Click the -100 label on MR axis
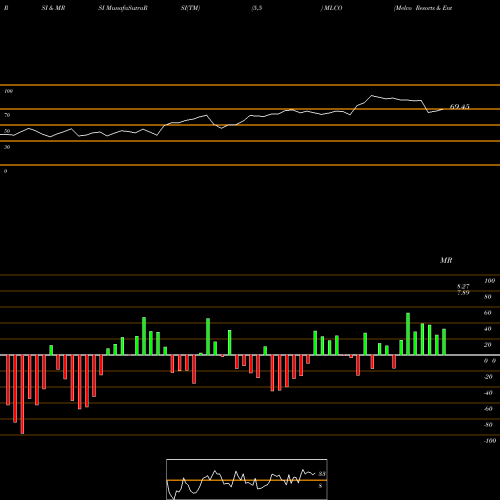500x500 pixels. click(490, 441)
